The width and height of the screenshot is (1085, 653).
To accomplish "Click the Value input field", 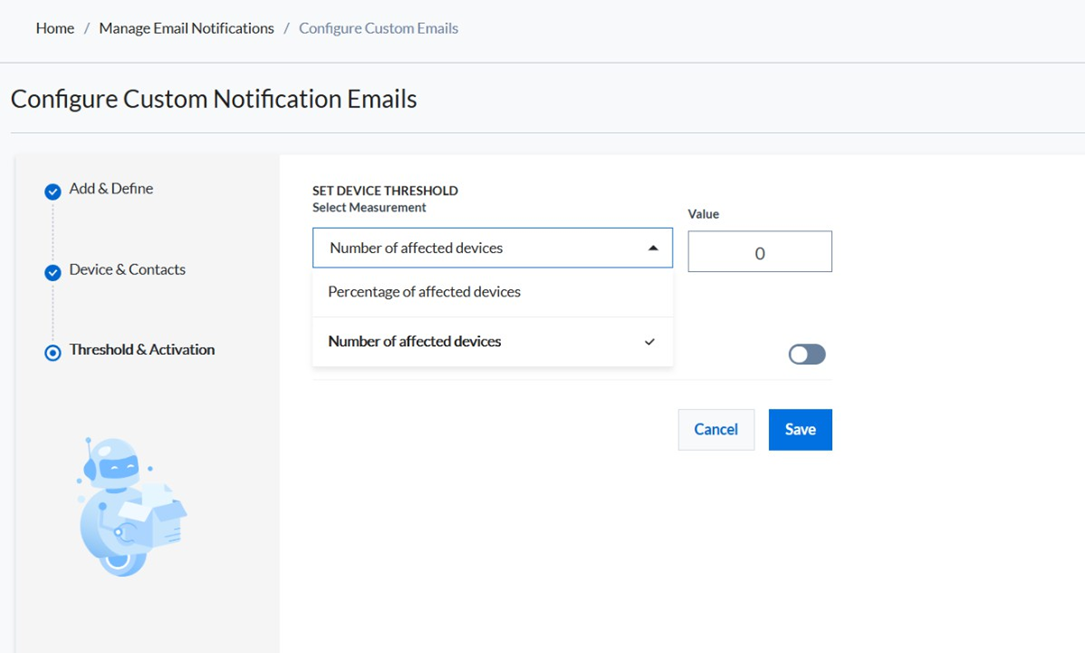I will click(x=759, y=253).
